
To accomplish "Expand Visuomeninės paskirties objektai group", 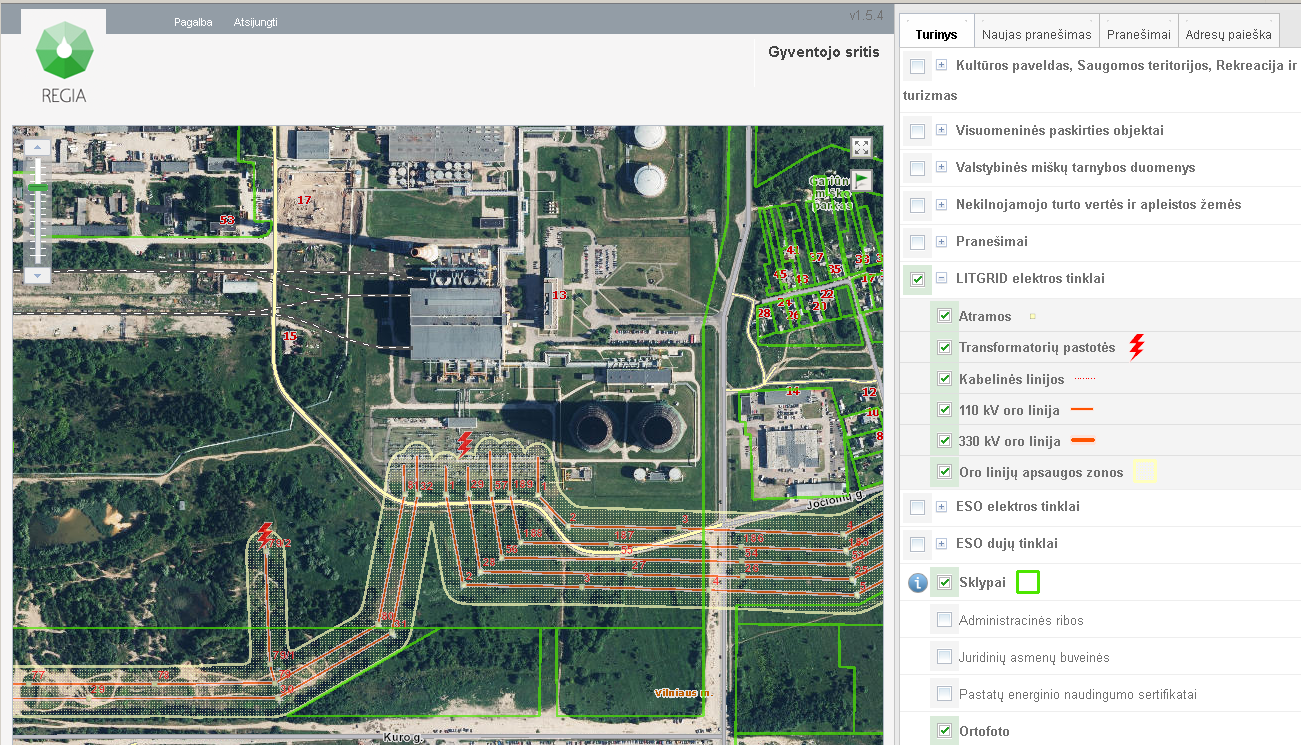I will [x=941, y=130].
